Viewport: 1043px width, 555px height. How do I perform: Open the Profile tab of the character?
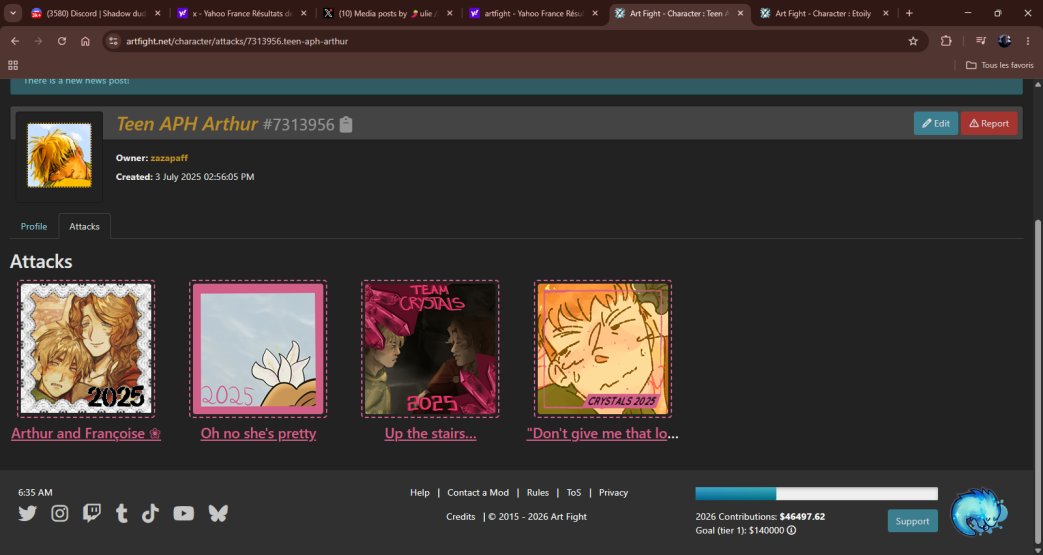[x=34, y=226]
